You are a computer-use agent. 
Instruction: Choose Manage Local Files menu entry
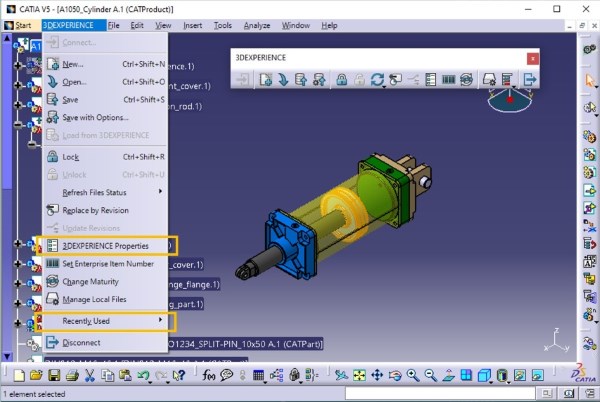tap(105, 299)
